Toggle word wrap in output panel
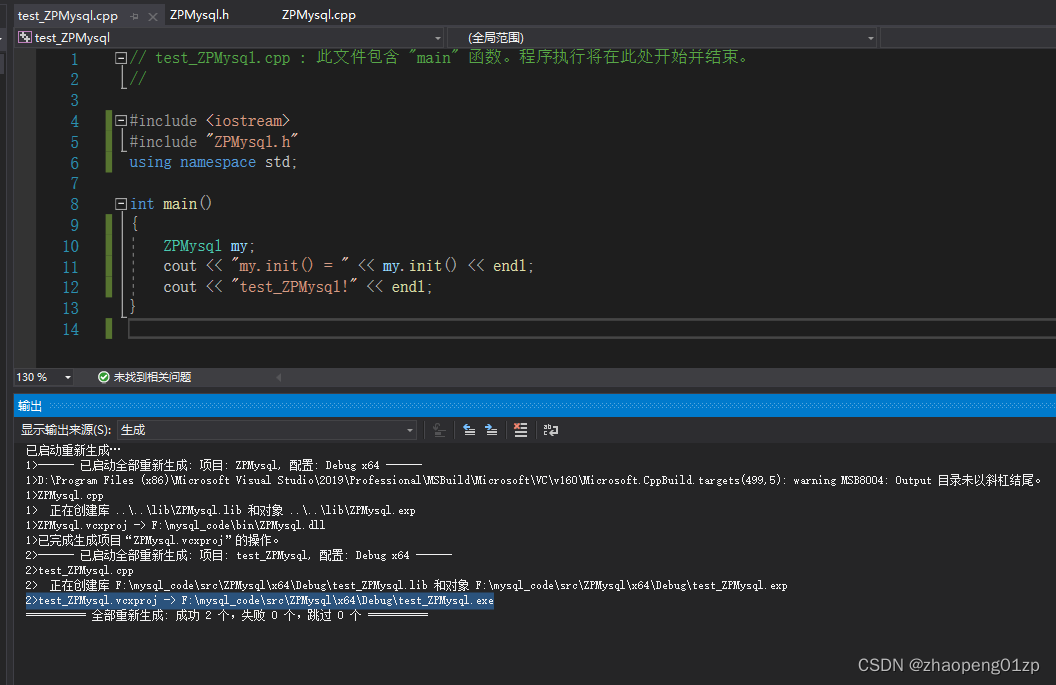1056x685 pixels. [x=551, y=430]
